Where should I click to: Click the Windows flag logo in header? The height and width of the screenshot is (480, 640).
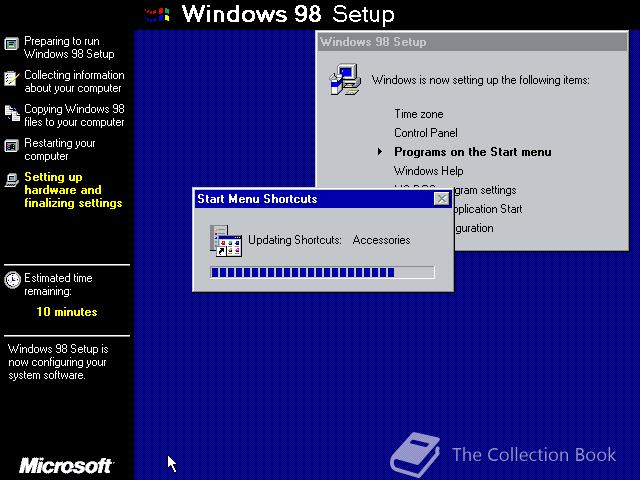click(157, 15)
